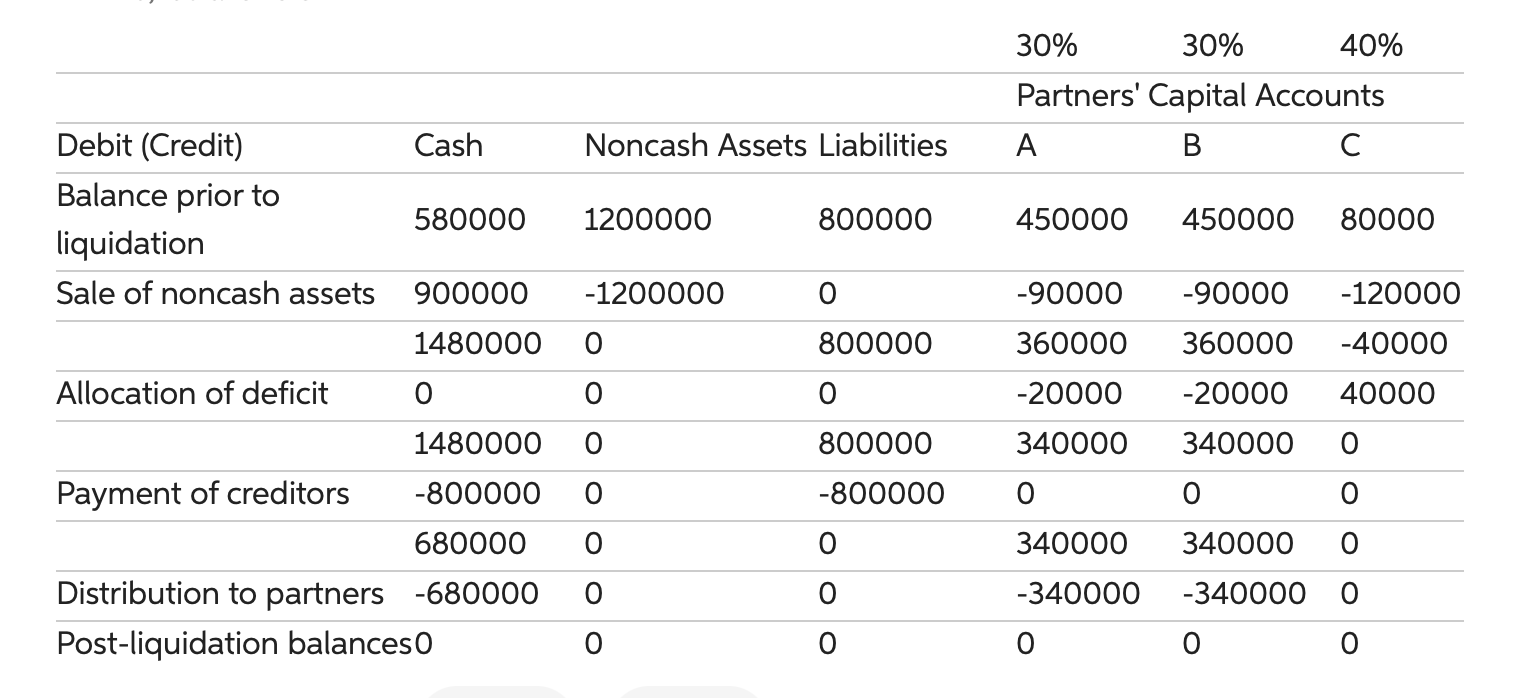The image size is (1524, 698).
Task: Click the "-1200000" noncash assets entry
Action: click(x=654, y=294)
